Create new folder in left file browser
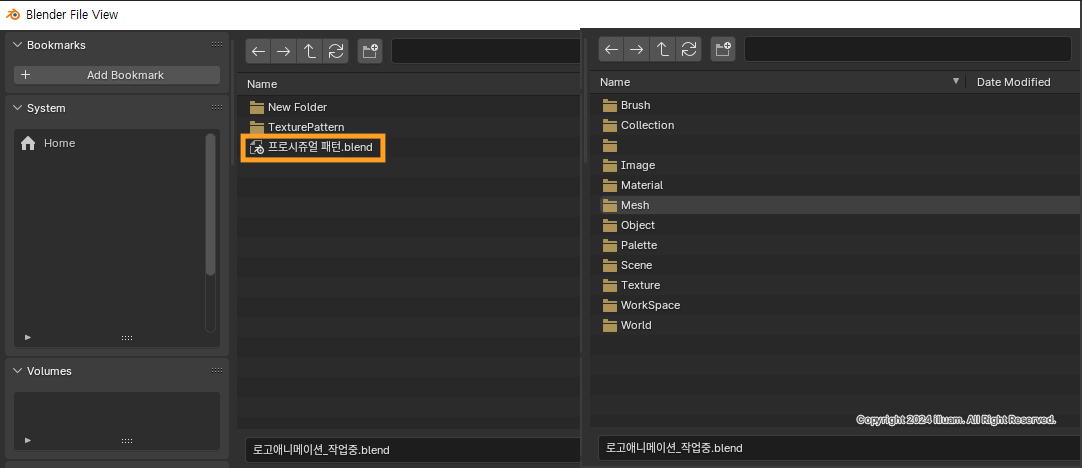 tap(370, 51)
